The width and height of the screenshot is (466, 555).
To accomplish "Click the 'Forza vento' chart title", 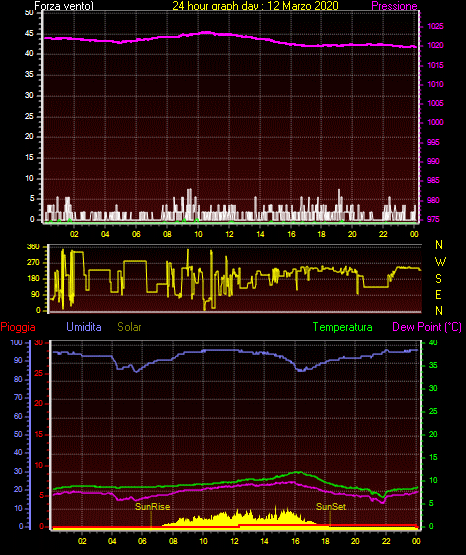I will tap(64, 6).
